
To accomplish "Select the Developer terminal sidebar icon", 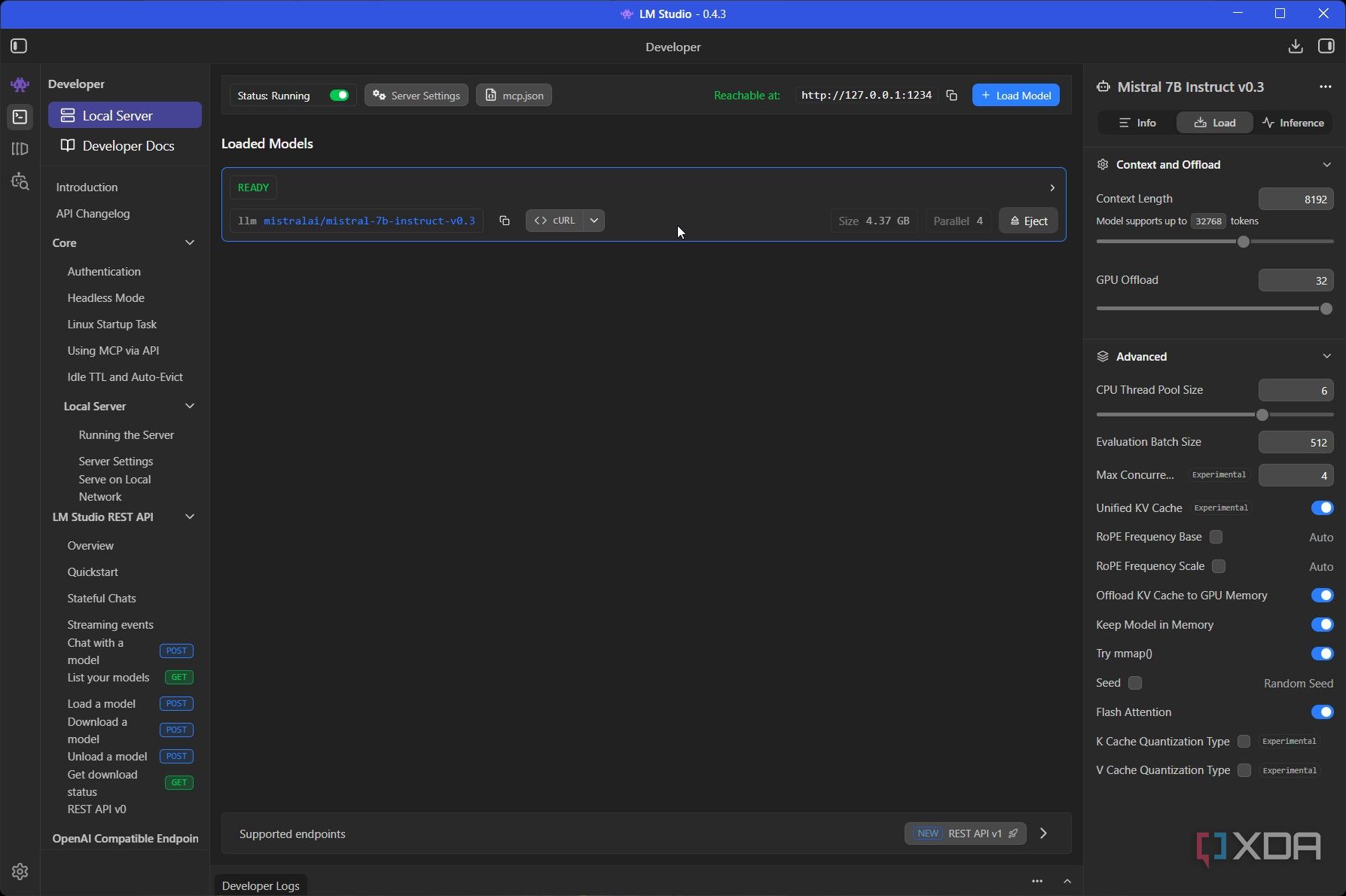I will [20, 117].
